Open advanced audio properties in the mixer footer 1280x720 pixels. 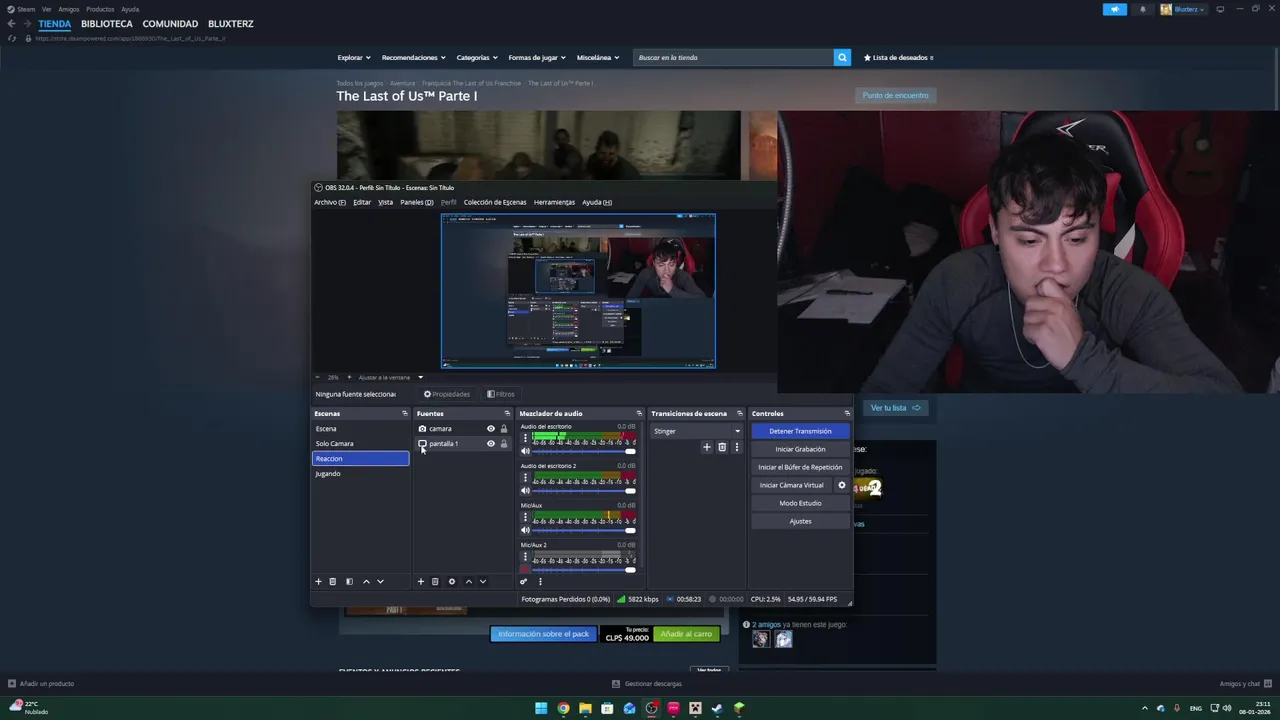point(523,582)
